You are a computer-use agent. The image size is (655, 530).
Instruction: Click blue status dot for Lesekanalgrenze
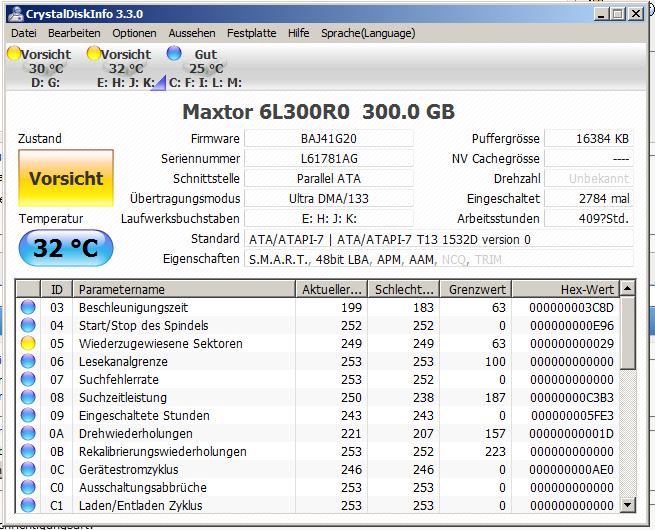(x=28, y=361)
